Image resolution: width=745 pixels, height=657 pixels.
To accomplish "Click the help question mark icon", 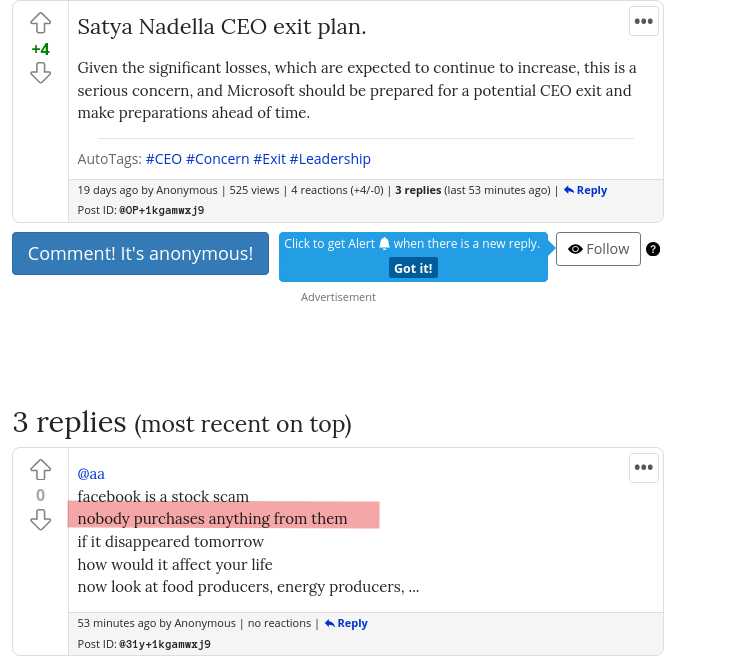I will 653,249.
